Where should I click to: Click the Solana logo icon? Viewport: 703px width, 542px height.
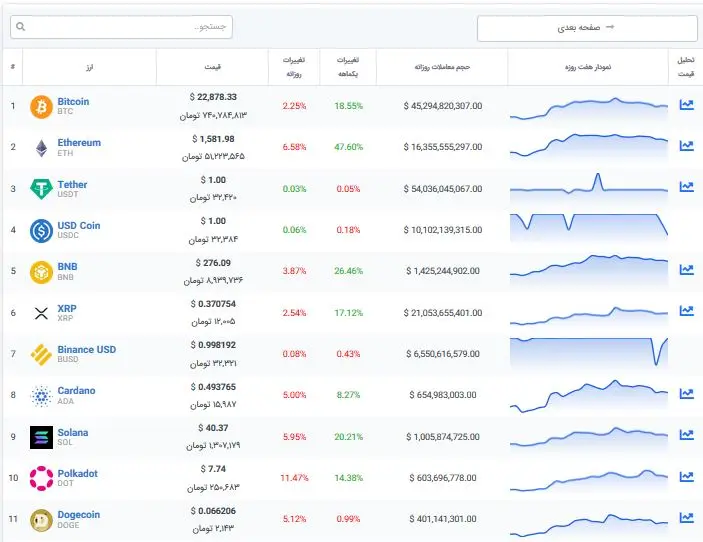point(41,437)
